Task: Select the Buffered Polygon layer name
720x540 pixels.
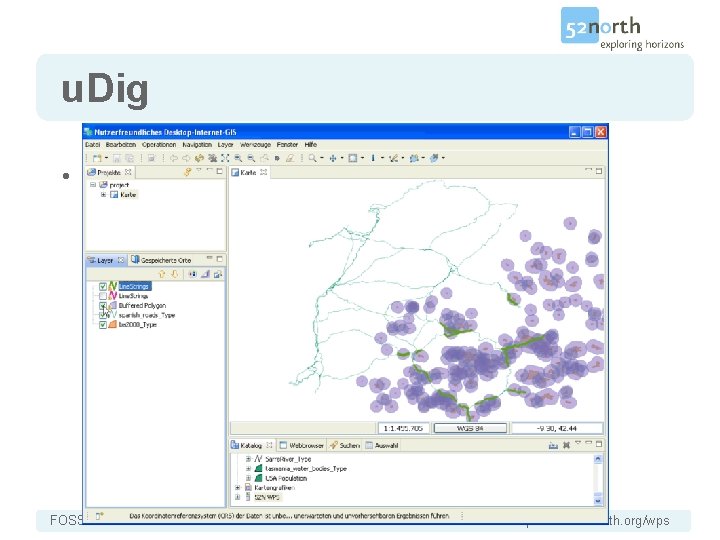Action: (142, 305)
